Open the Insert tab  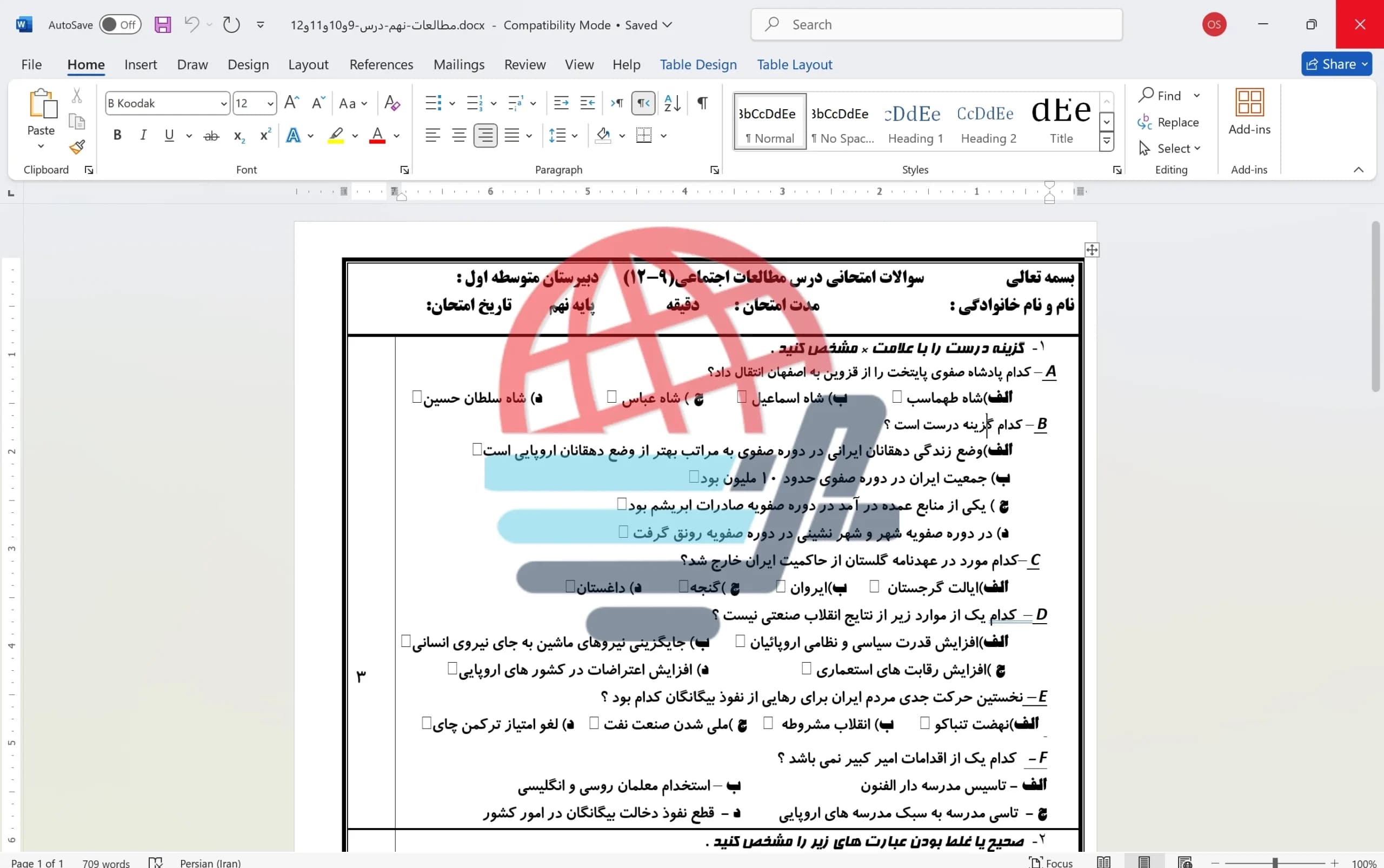click(x=141, y=64)
